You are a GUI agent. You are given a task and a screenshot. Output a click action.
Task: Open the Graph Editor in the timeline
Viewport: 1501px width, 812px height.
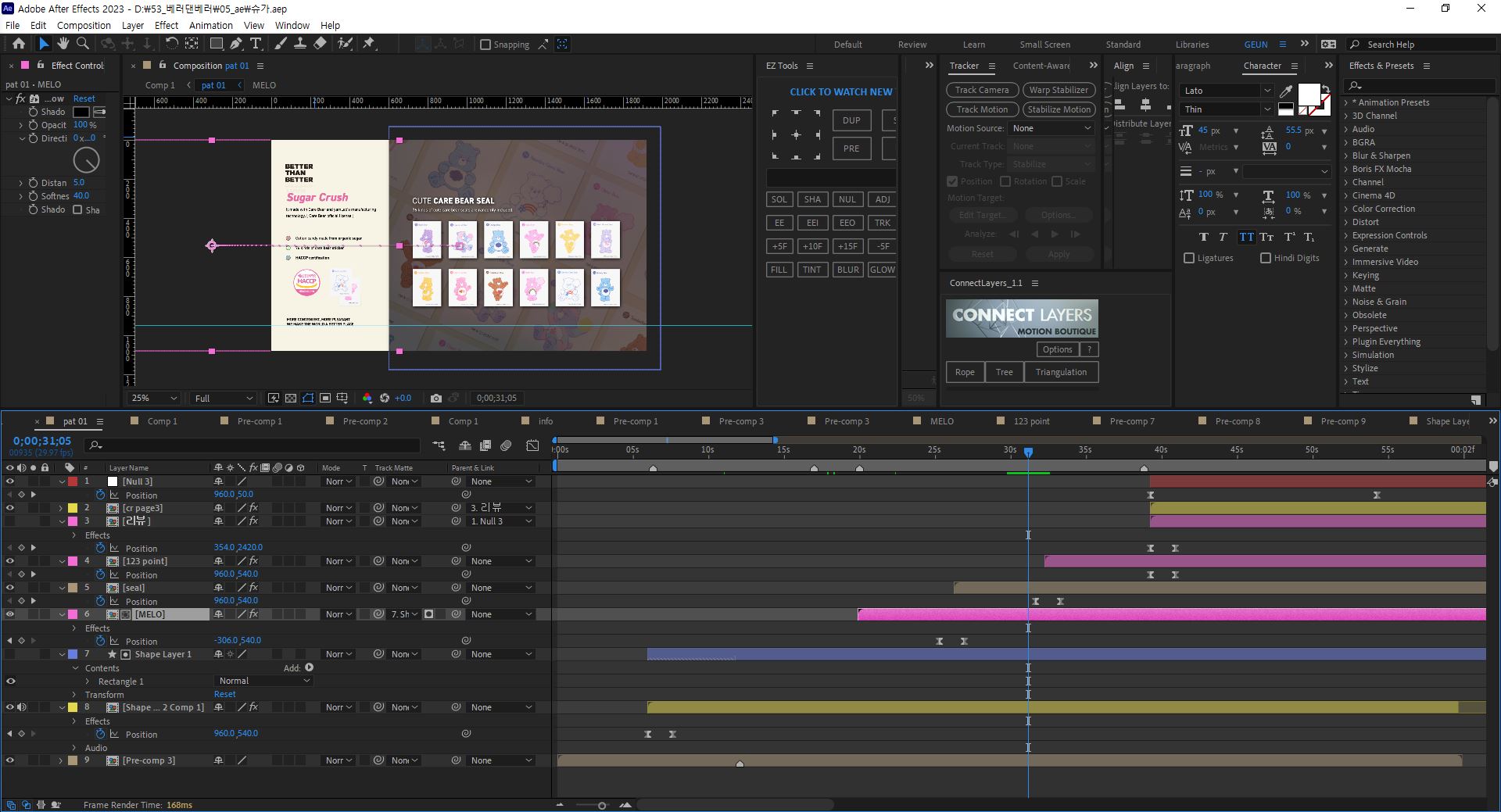point(532,445)
